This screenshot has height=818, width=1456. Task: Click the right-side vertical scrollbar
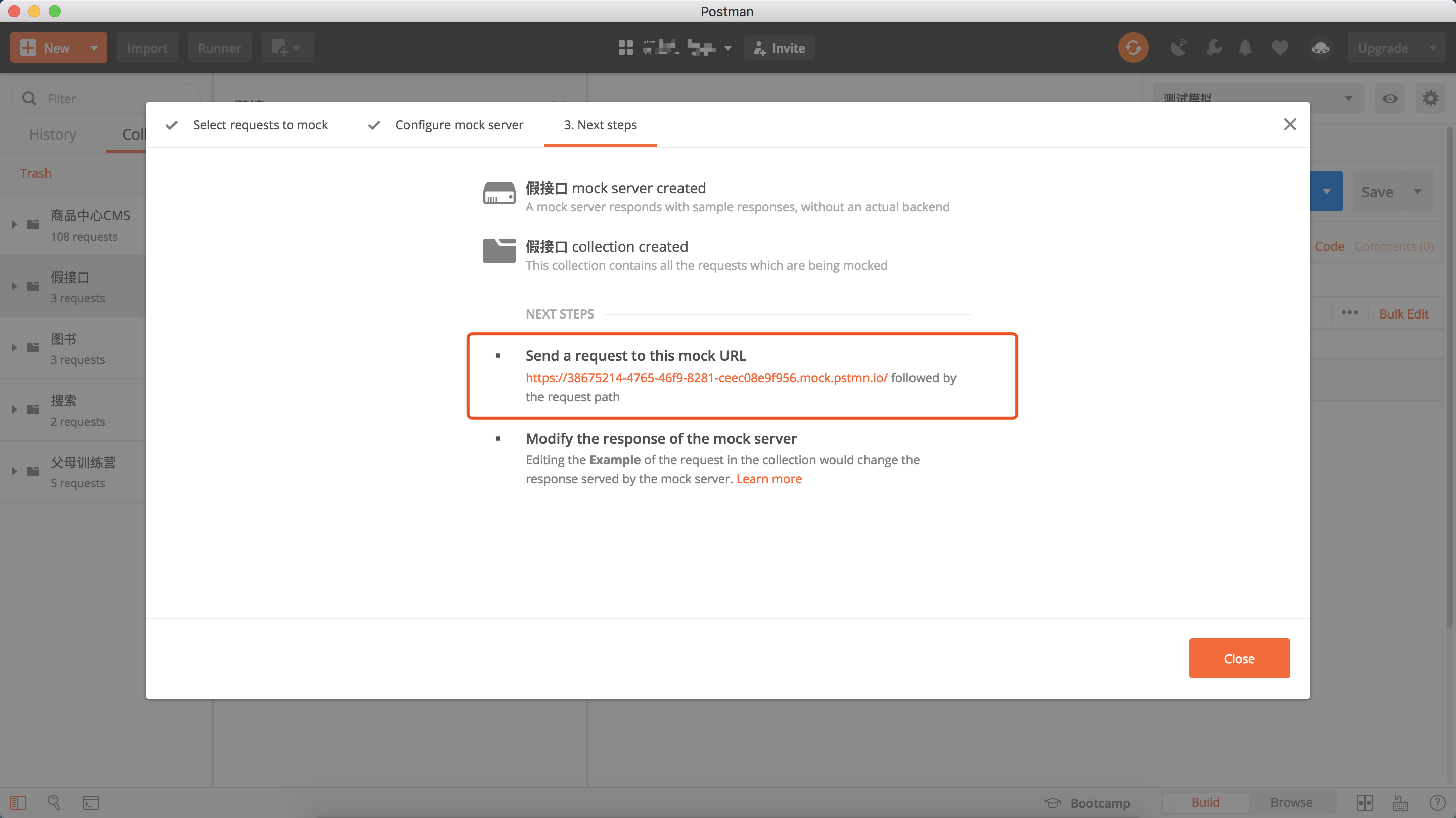1450,378
